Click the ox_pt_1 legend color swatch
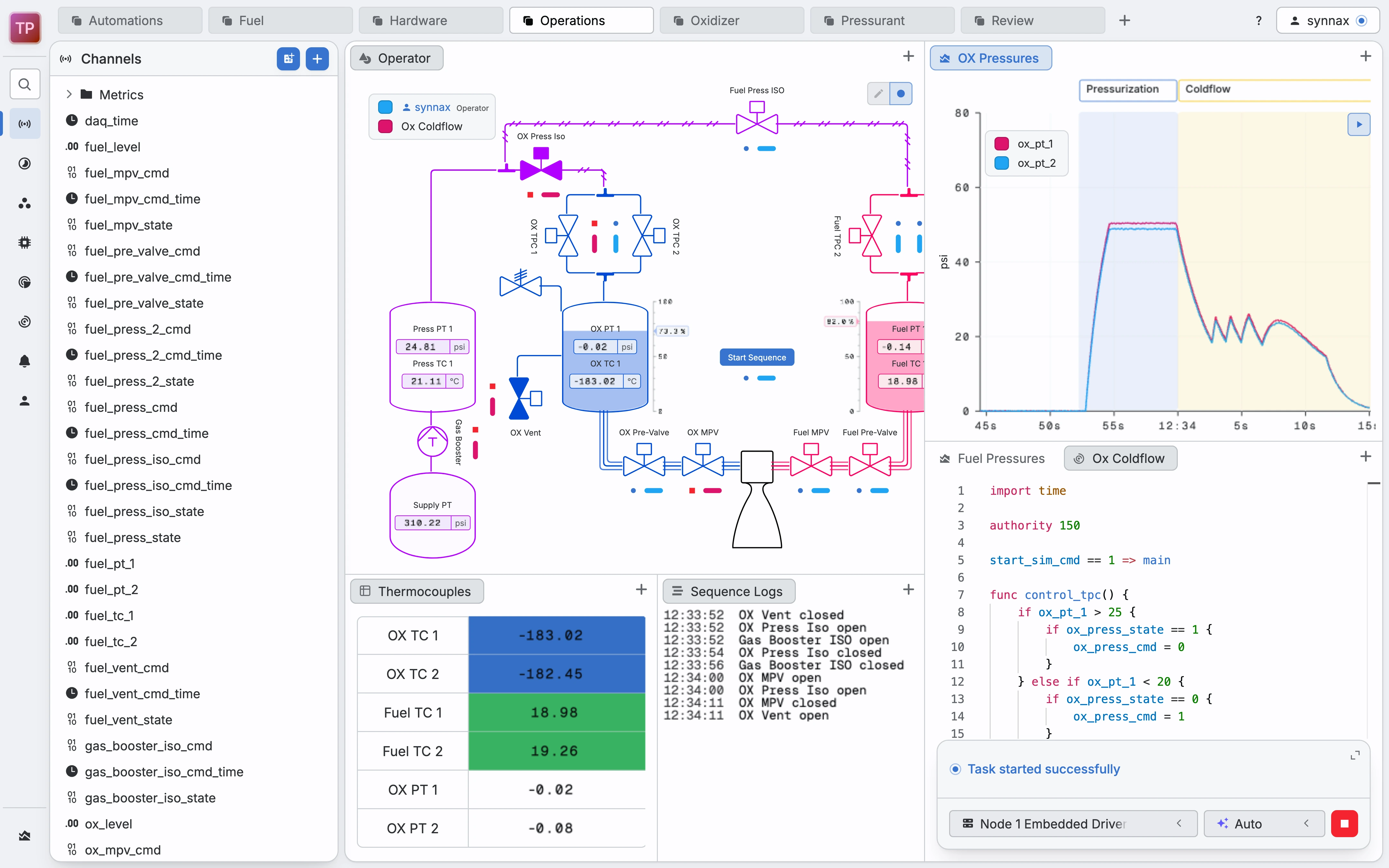This screenshot has height=868, width=1389. tap(1002, 143)
